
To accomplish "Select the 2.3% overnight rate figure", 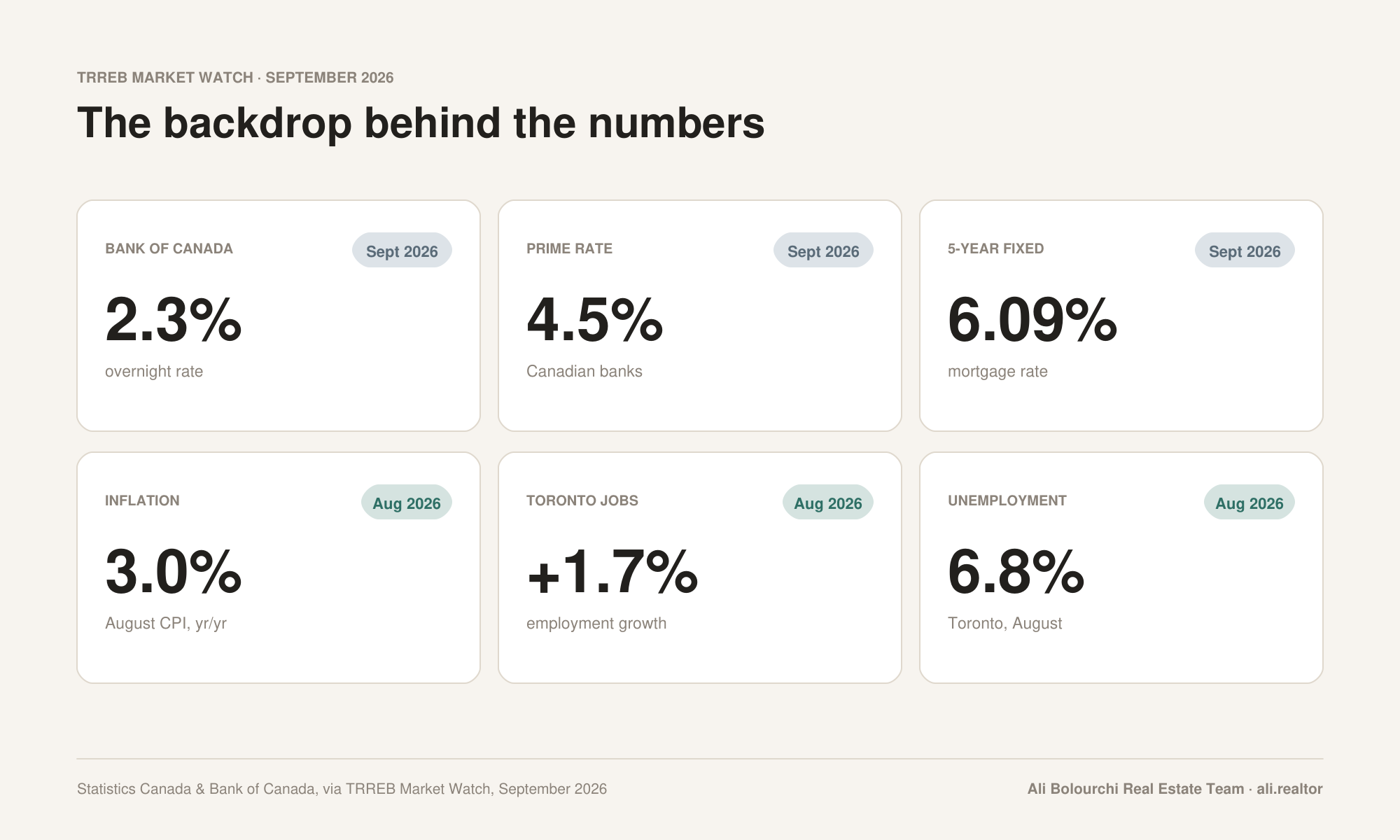I will coord(174,320).
